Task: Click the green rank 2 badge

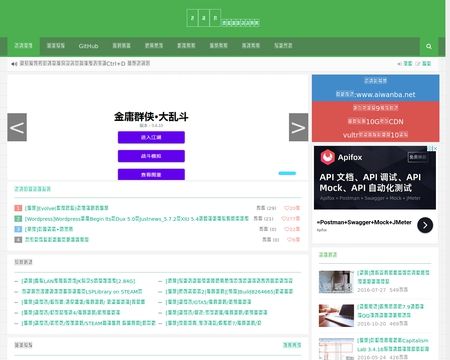Action: (18, 219)
